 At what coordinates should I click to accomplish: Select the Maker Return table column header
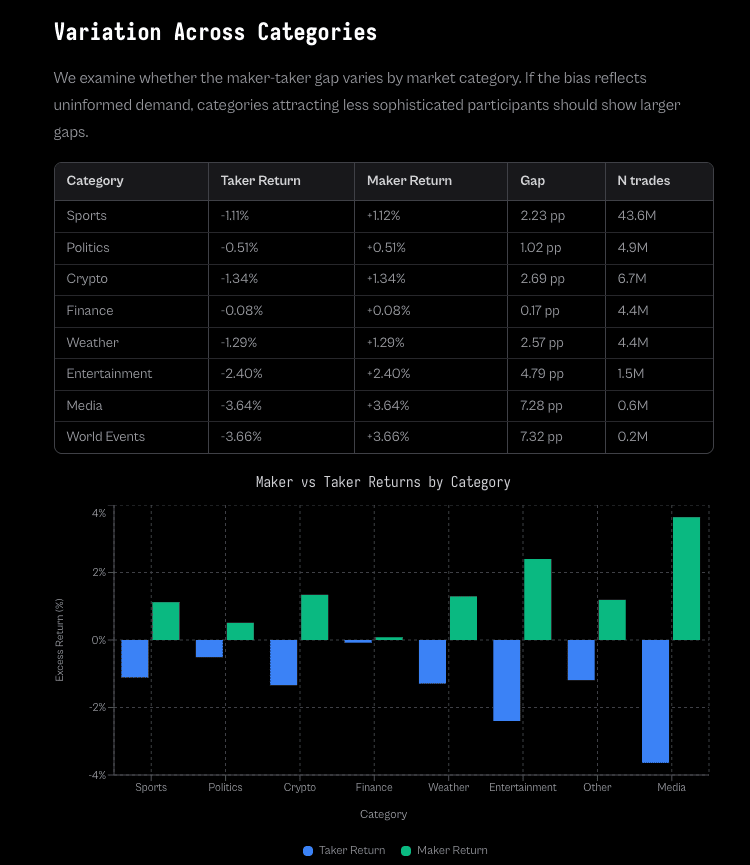pyautogui.click(x=409, y=181)
